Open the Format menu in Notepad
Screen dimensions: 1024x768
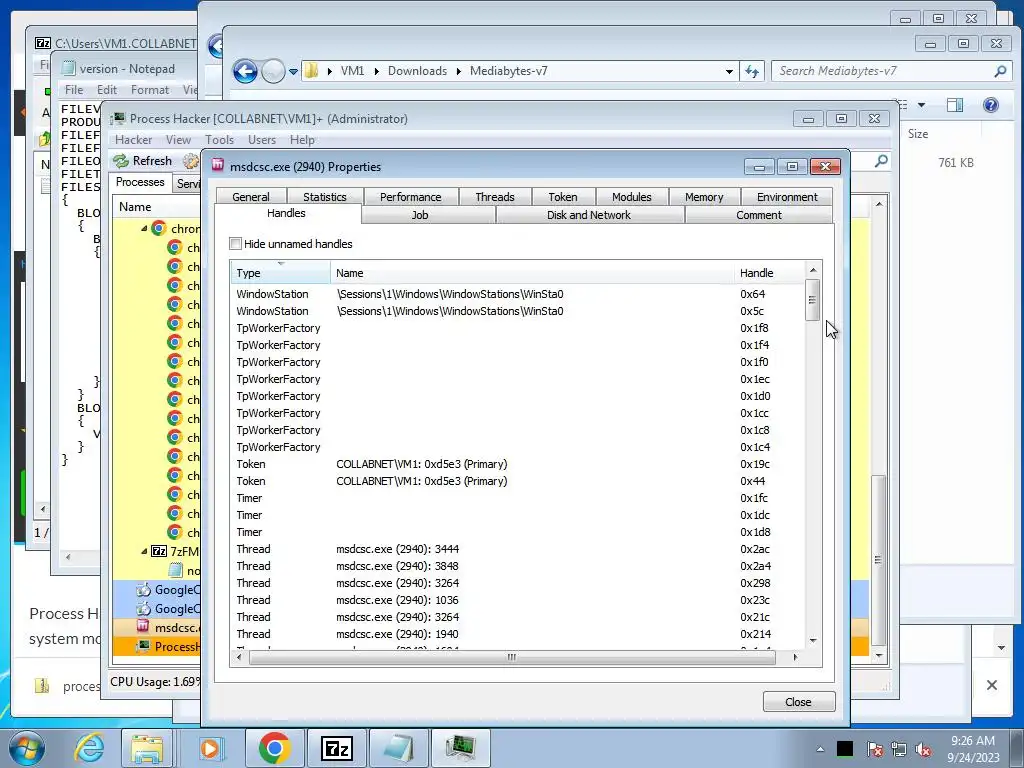pos(150,89)
